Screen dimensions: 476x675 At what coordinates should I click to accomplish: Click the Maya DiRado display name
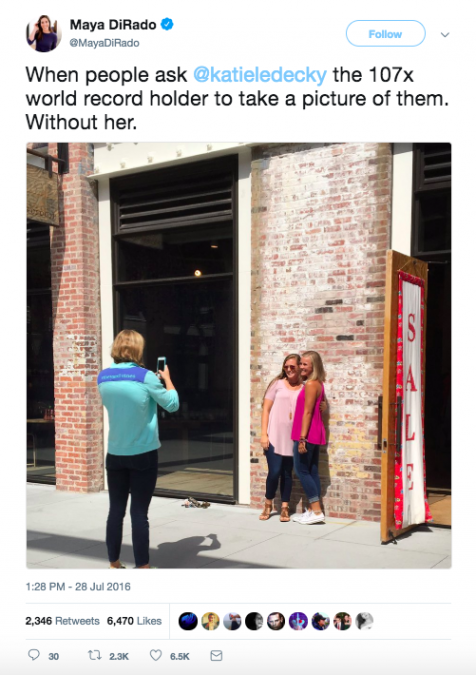click(x=113, y=25)
